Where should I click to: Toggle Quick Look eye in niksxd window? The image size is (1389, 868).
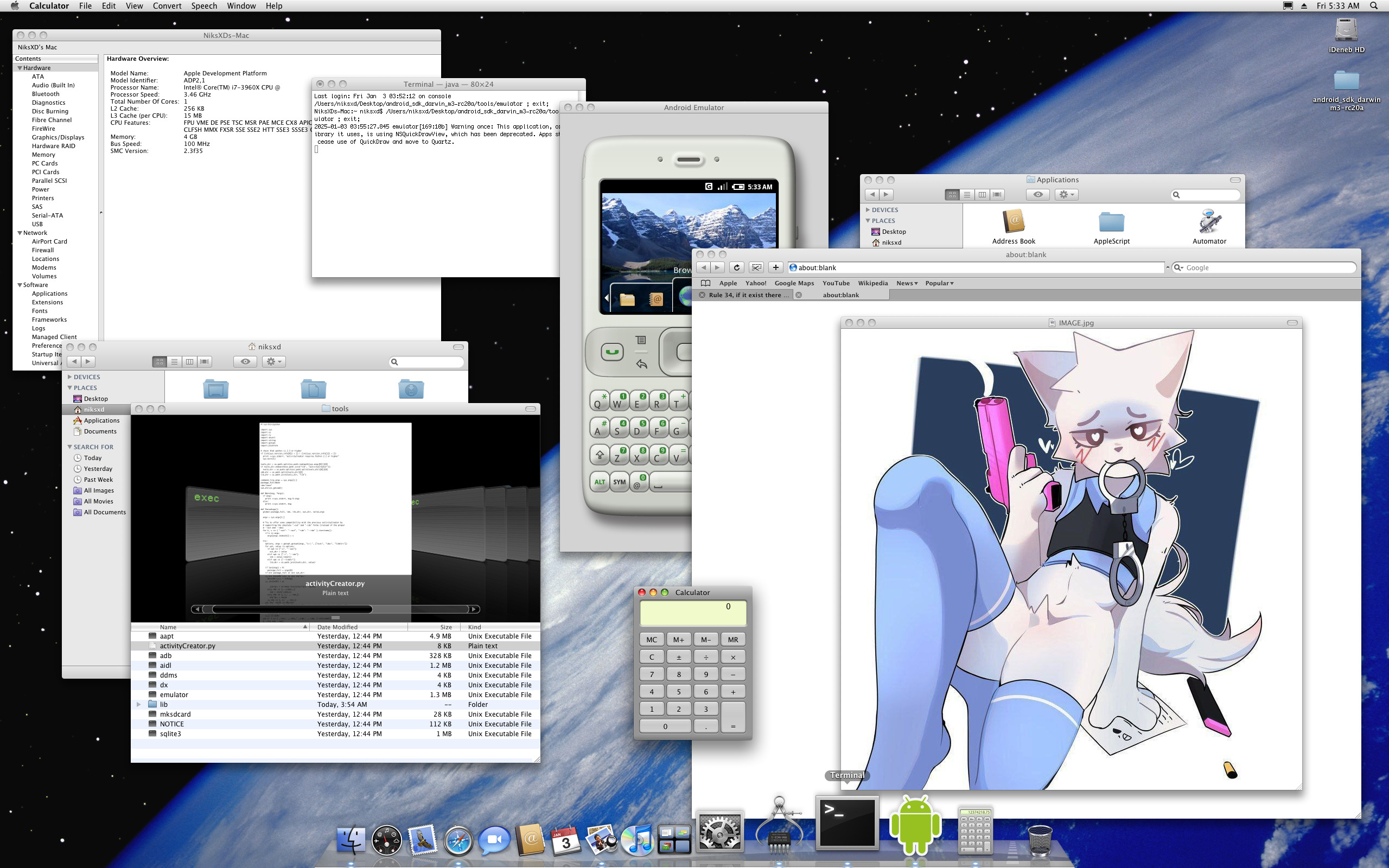(246, 362)
